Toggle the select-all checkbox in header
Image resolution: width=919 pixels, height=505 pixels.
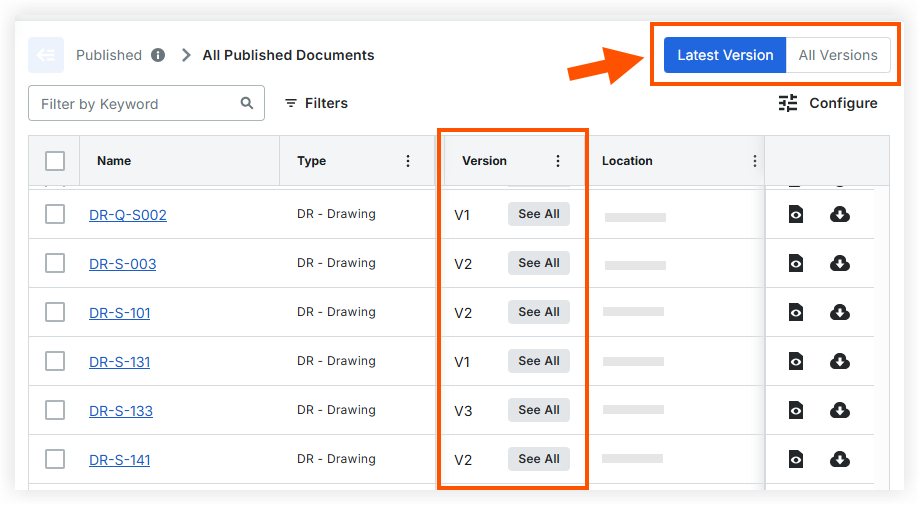pos(55,161)
